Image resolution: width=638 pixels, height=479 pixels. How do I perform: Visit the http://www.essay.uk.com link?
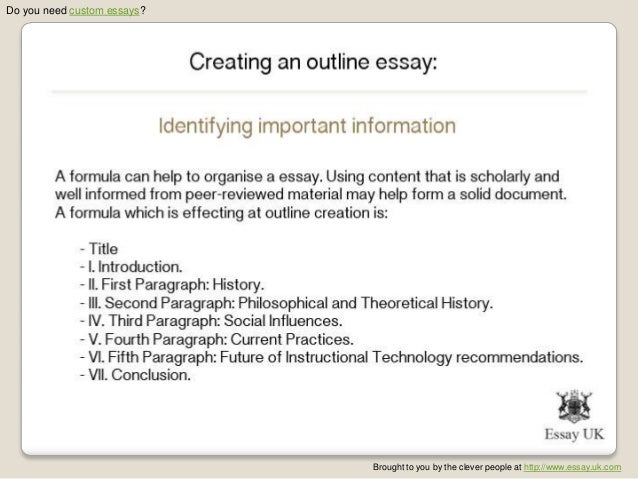(x=572, y=467)
